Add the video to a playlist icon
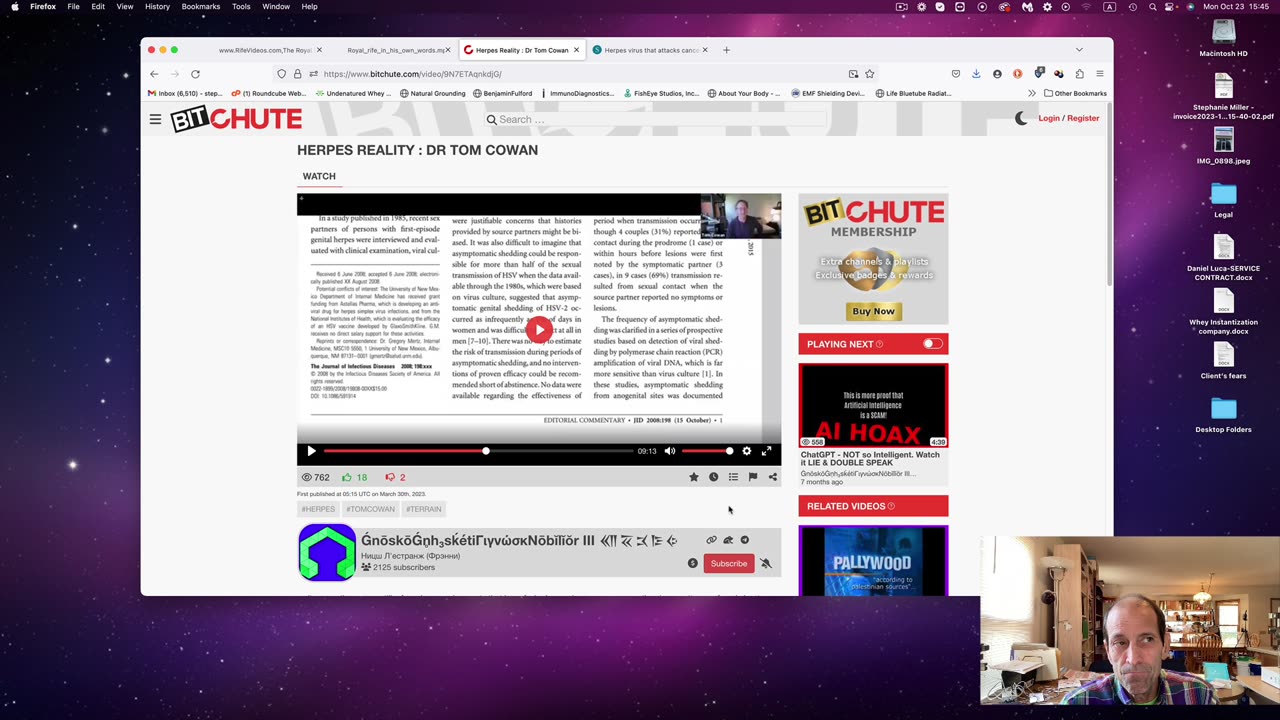 pos(733,477)
